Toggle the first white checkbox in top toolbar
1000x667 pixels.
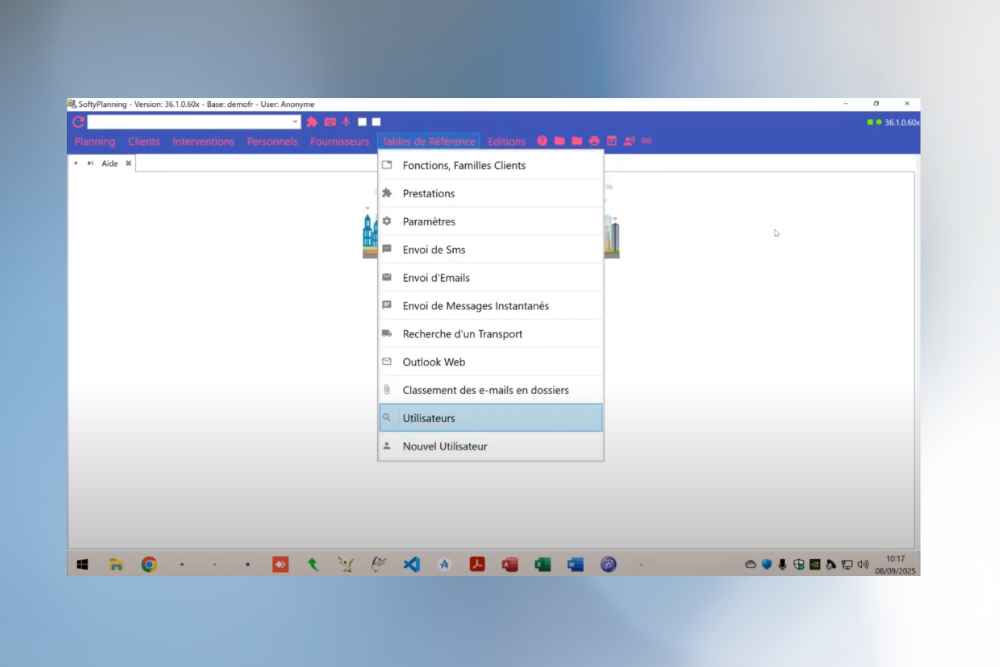click(x=363, y=122)
